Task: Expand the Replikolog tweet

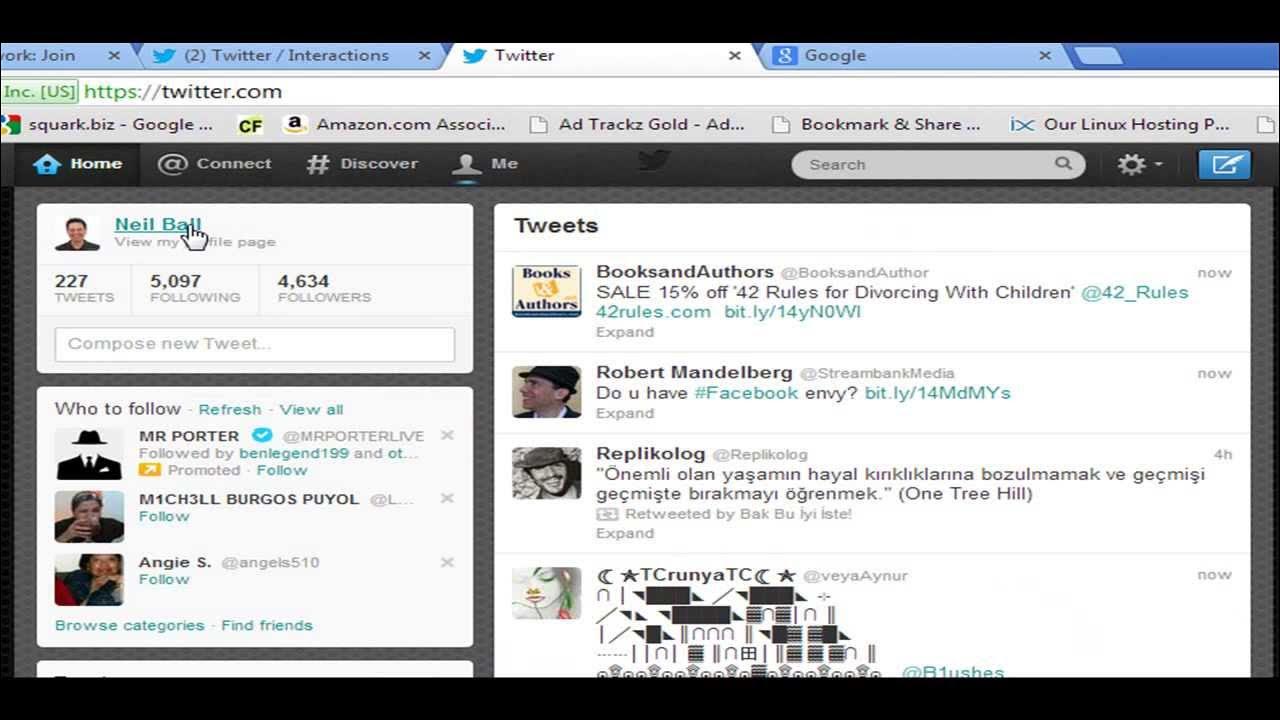Action: click(x=625, y=533)
